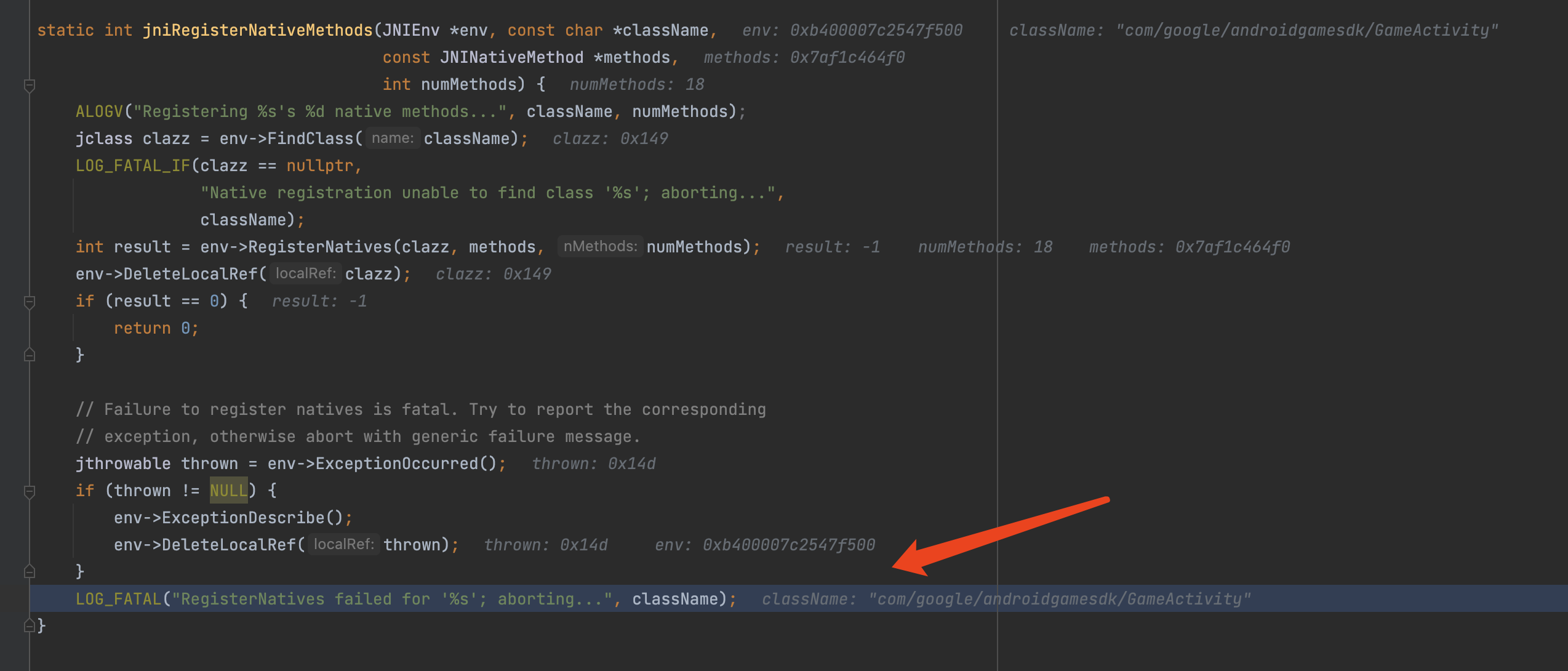Click 'localRef:' hint before thrown argument
Viewport: 1568px width, 671px height.
[343, 545]
